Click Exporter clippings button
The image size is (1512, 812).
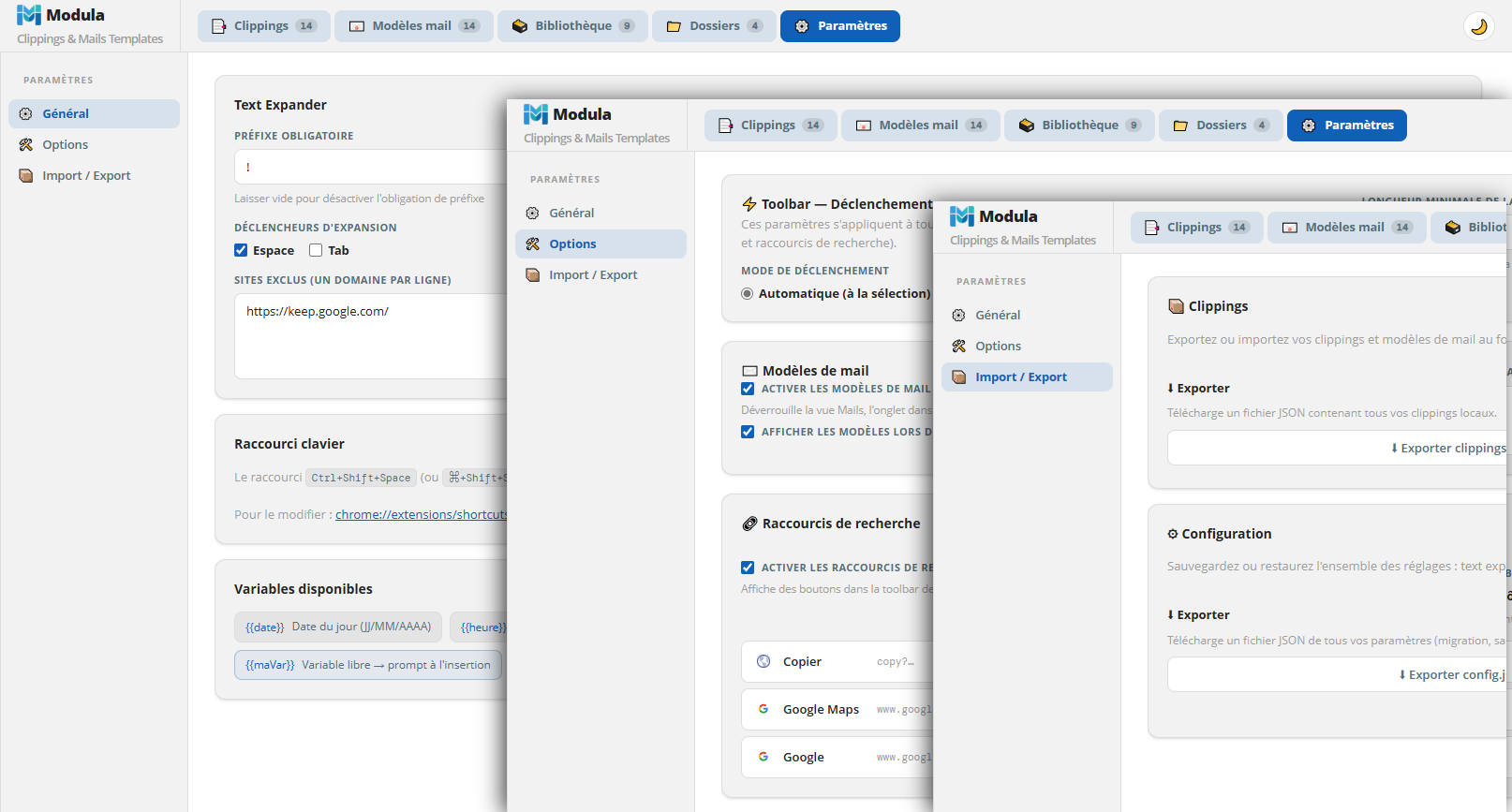1339,448
